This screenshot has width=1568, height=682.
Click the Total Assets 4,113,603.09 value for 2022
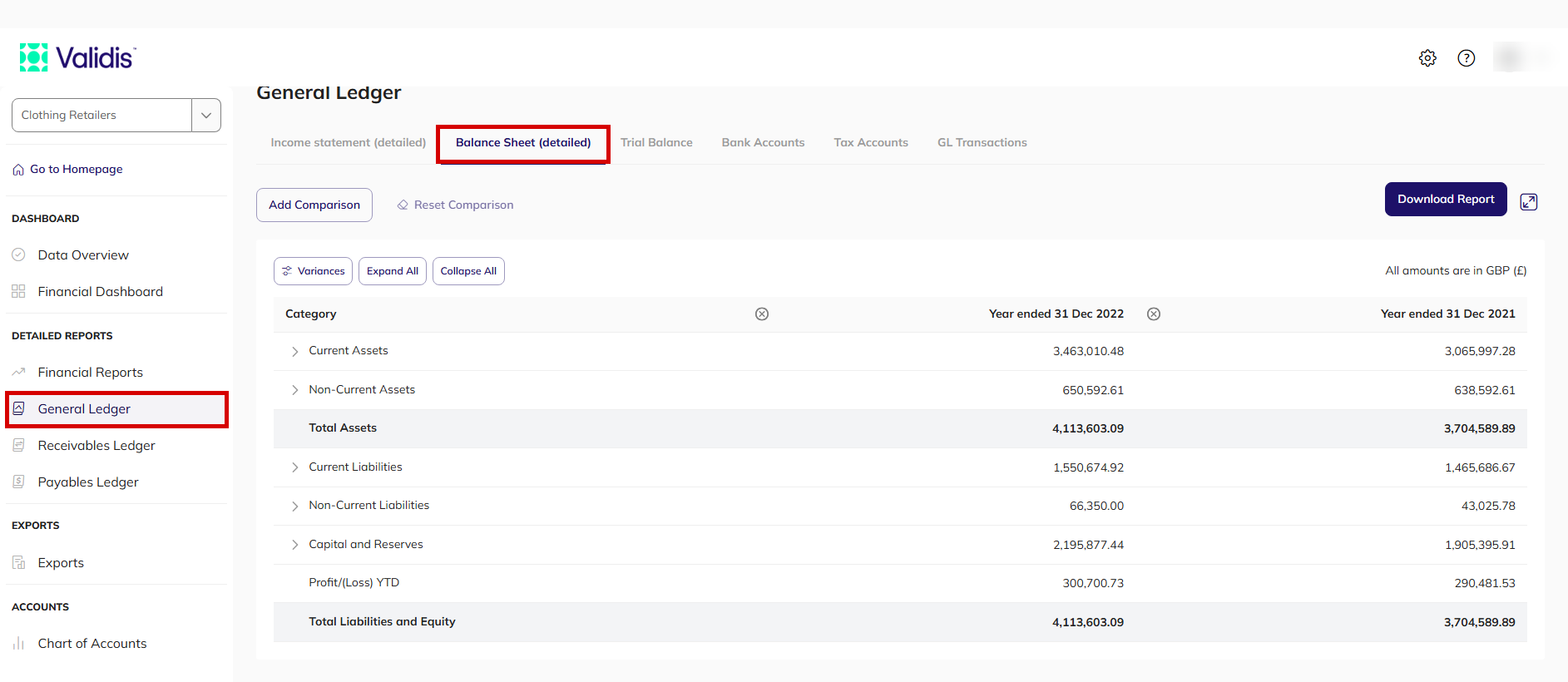point(1088,428)
